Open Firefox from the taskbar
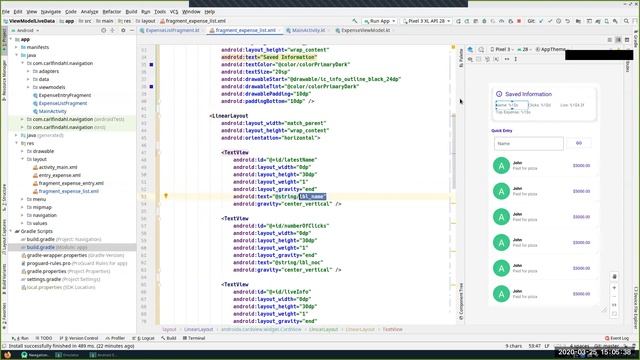 click(7, 355)
